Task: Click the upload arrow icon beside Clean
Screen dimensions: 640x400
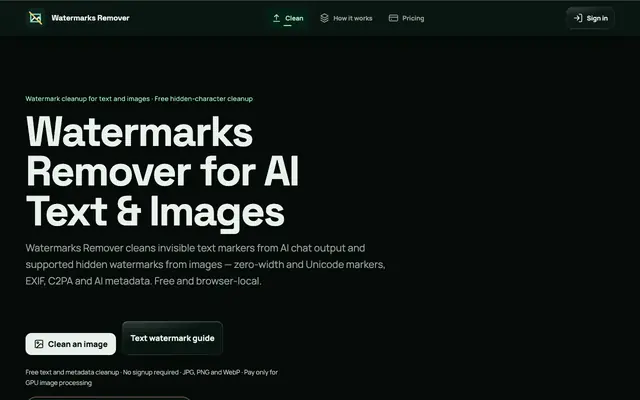Action: [276, 18]
